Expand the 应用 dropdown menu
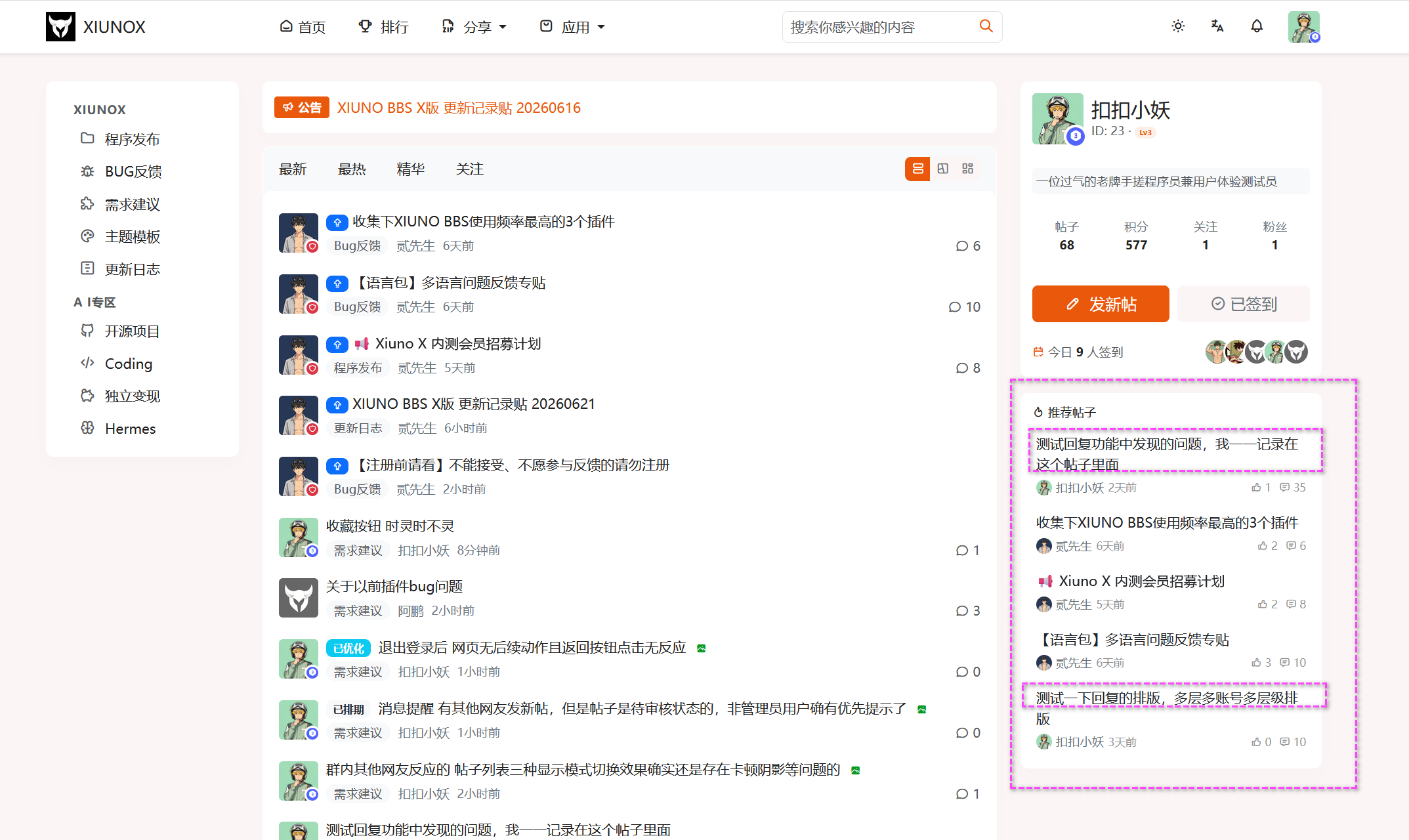Viewport: 1409px width, 840px height. [572, 27]
